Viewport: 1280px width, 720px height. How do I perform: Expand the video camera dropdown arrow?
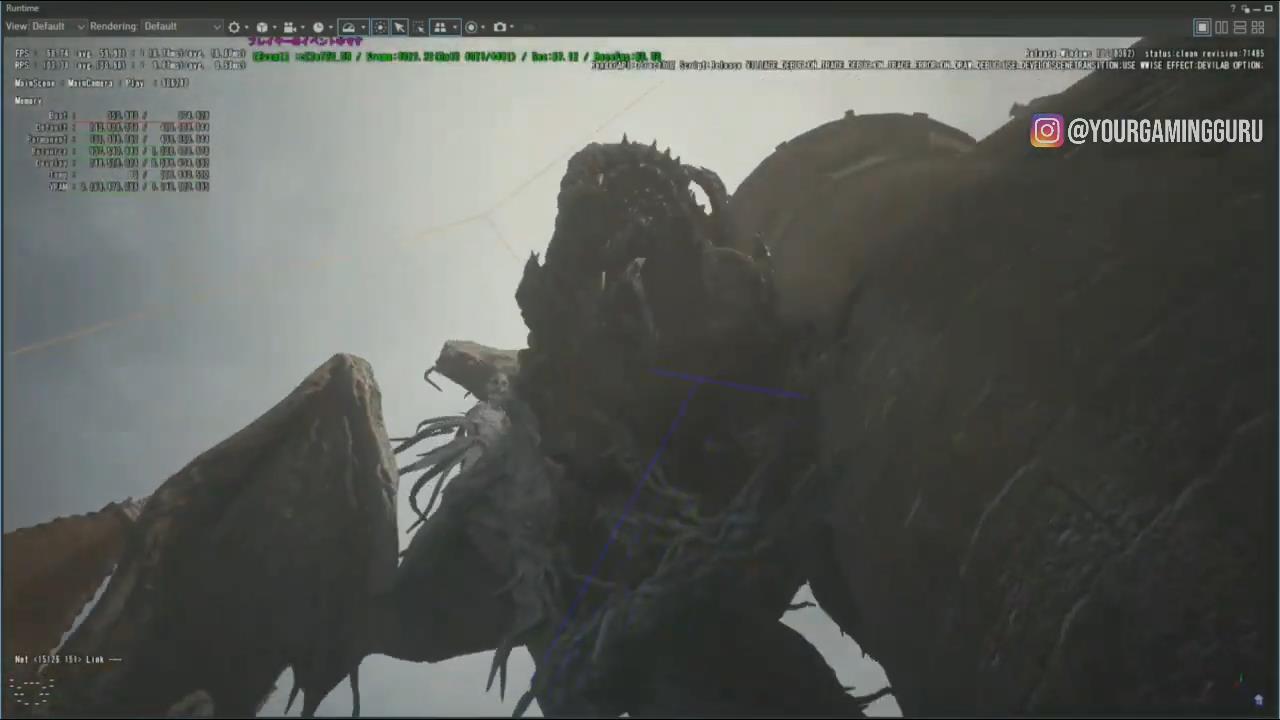pos(302,27)
